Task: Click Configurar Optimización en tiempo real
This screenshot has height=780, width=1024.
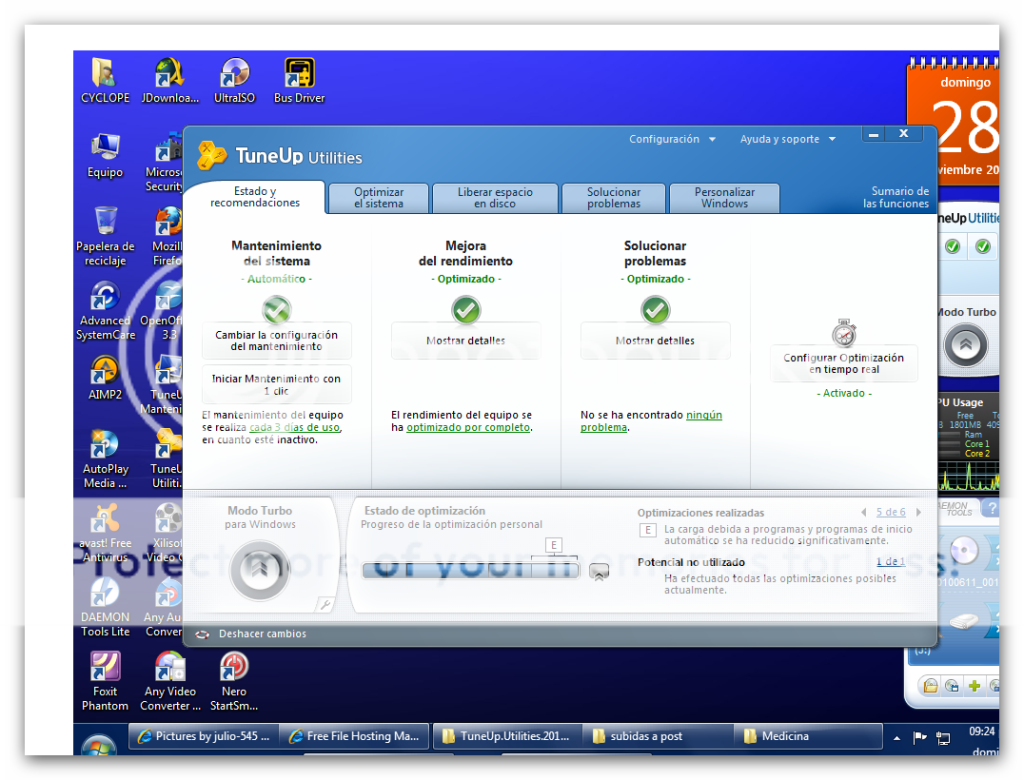Action: click(x=844, y=363)
